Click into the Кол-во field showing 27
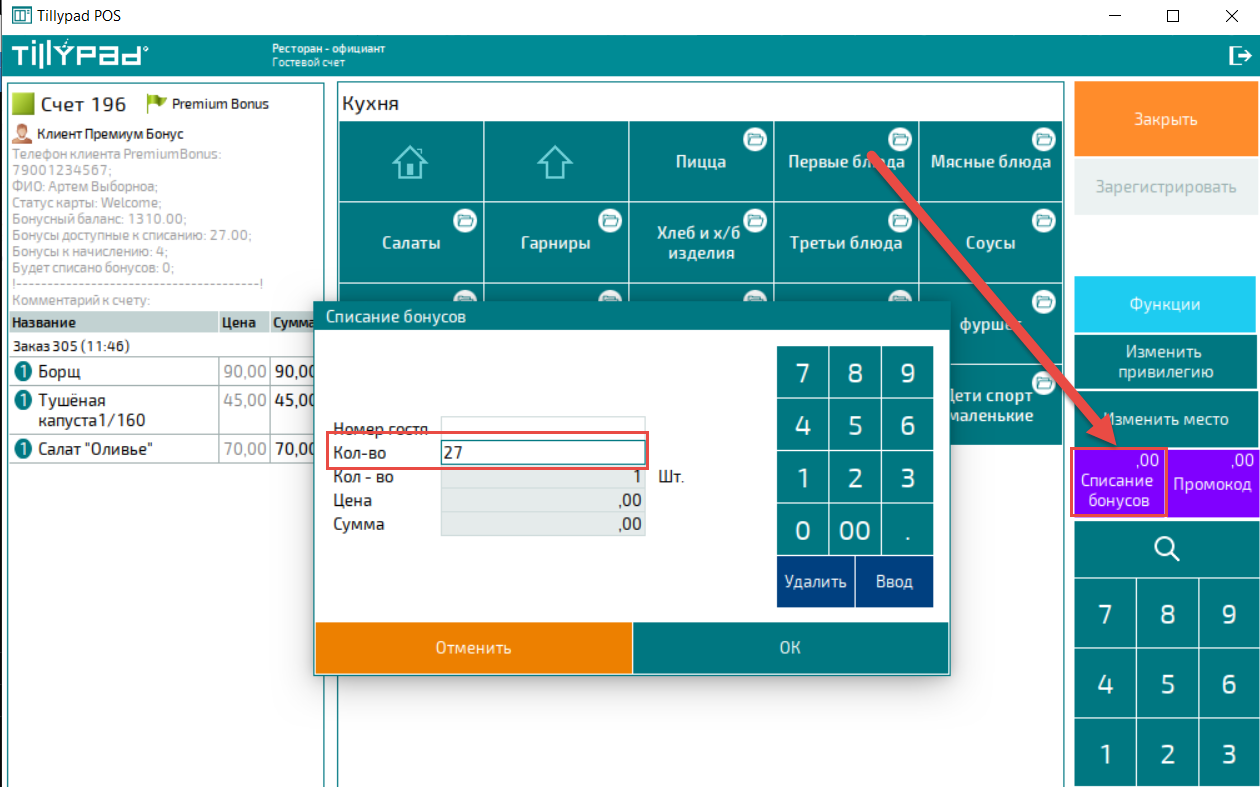The width and height of the screenshot is (1260, 787). (543, 453)
